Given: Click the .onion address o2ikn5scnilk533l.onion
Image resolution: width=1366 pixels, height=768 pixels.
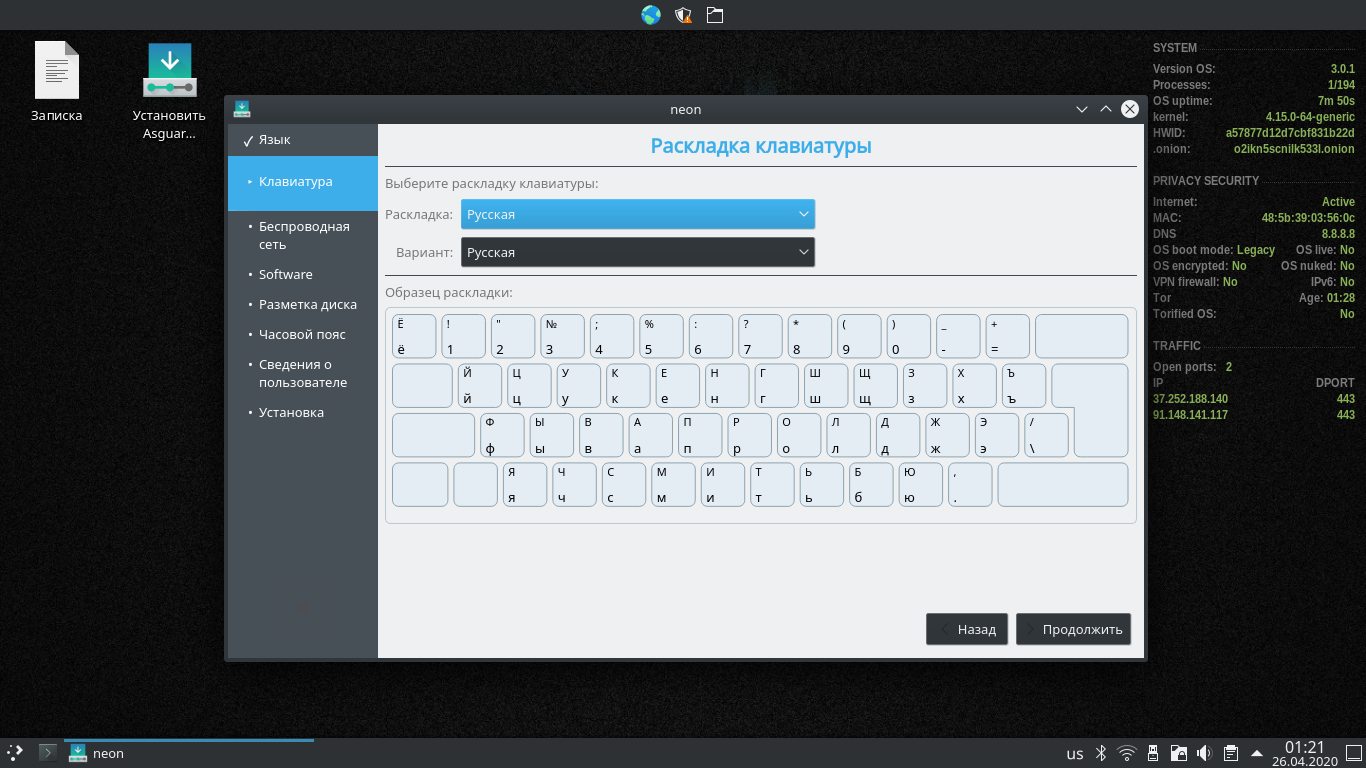Looking at the screenshot, I should tap(1294, 149).
